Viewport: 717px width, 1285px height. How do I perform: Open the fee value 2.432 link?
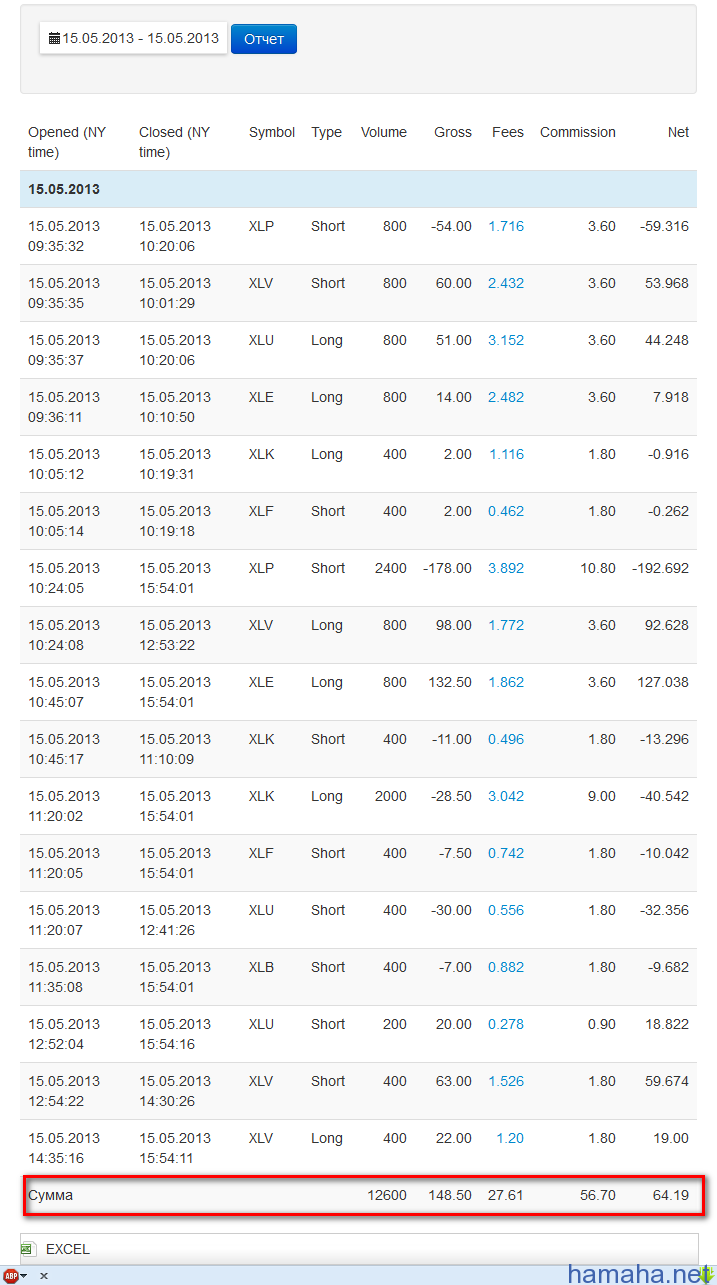506,283
